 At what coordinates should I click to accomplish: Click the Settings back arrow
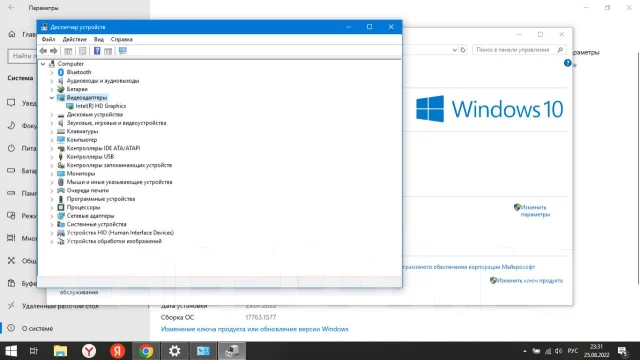click(11, 8)
